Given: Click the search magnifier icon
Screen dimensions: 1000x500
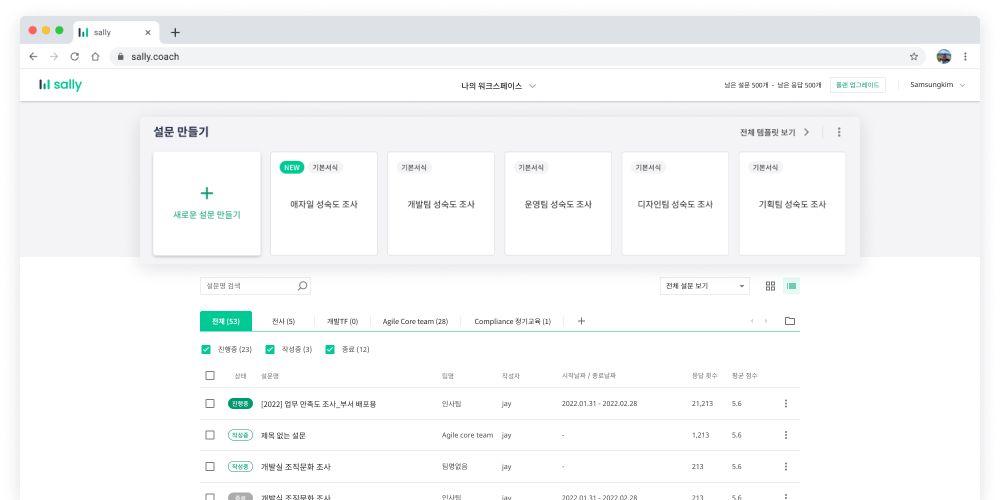Looking at the screenshot, I should tap(302, 286).
